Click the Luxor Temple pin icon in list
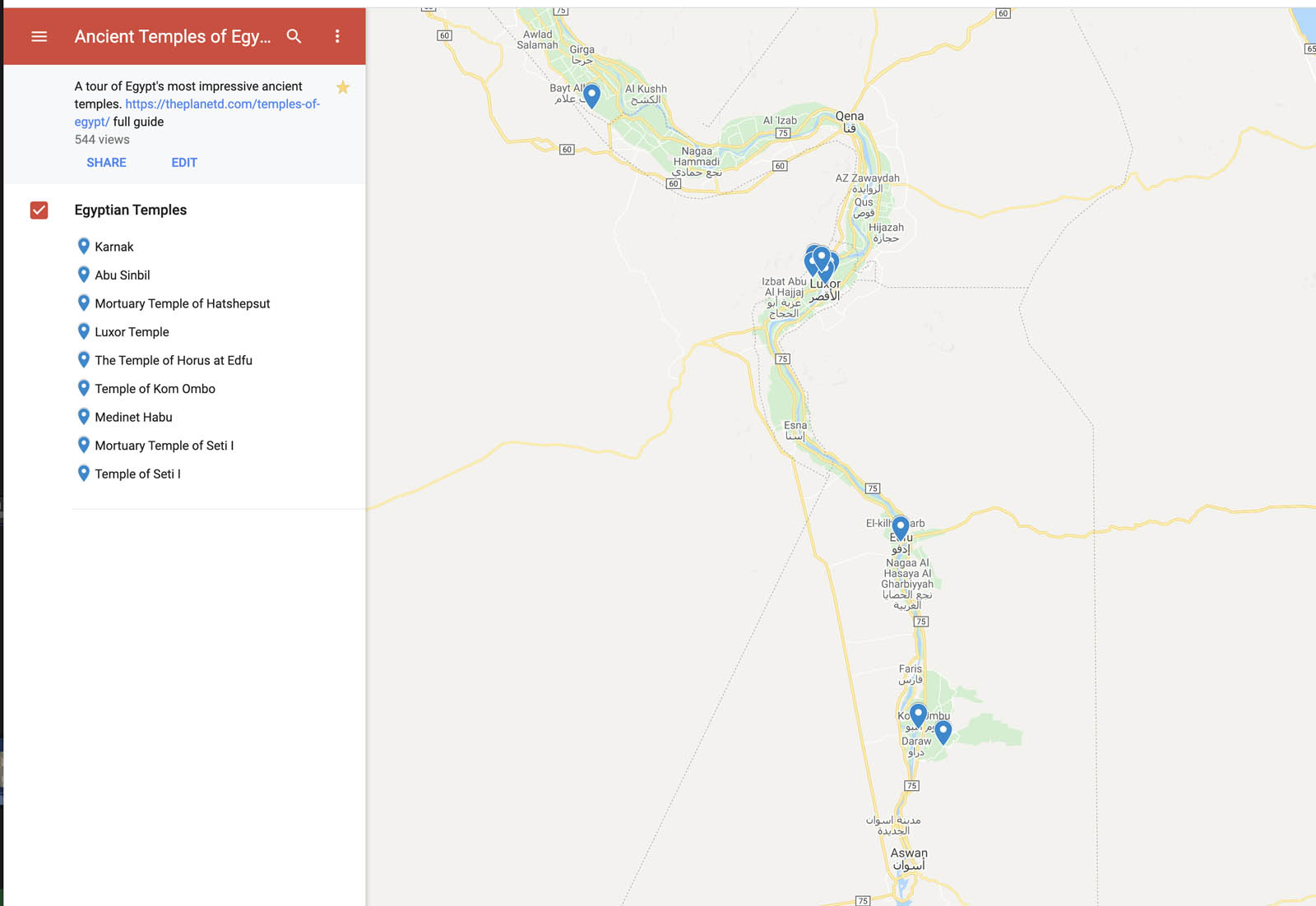 tap(83, 331)
